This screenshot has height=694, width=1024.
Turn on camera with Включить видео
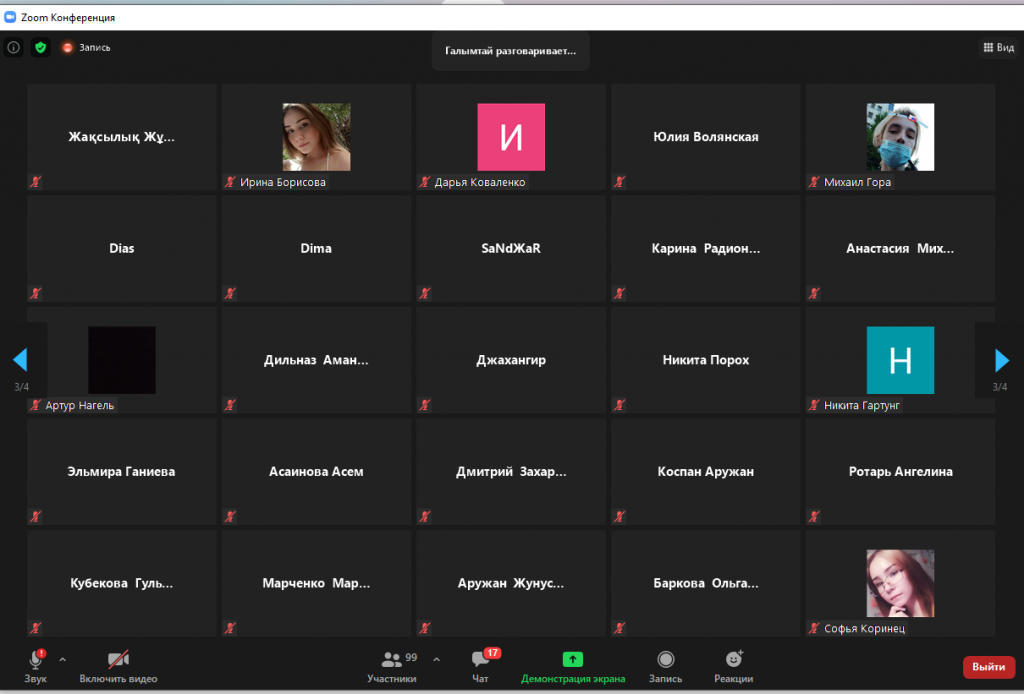118,665
